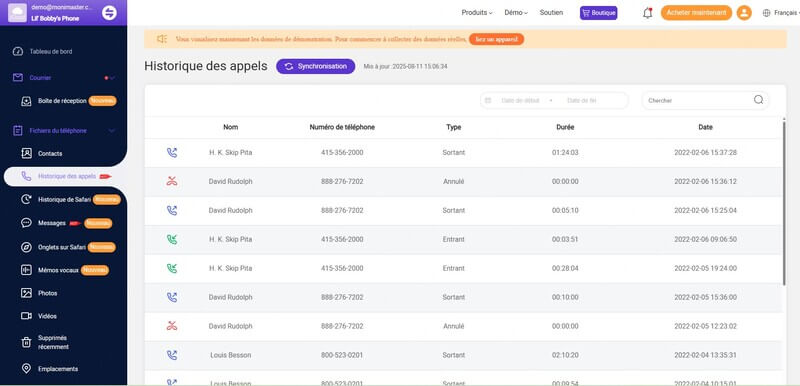Click duration 00:03:51 cell
Image resolution: width=800 pixels, height=386 pixels.
(565, 239)
